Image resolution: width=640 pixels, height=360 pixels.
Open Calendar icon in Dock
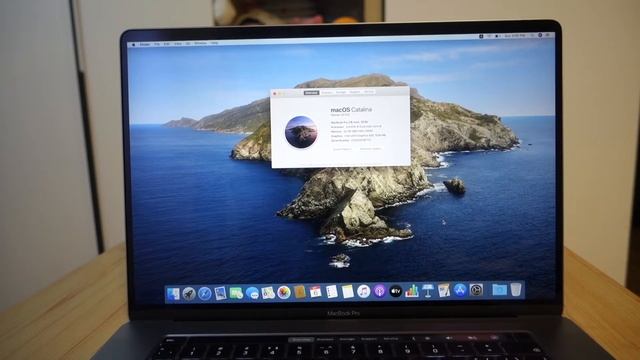pyautogui.click(x=316, y=292)
